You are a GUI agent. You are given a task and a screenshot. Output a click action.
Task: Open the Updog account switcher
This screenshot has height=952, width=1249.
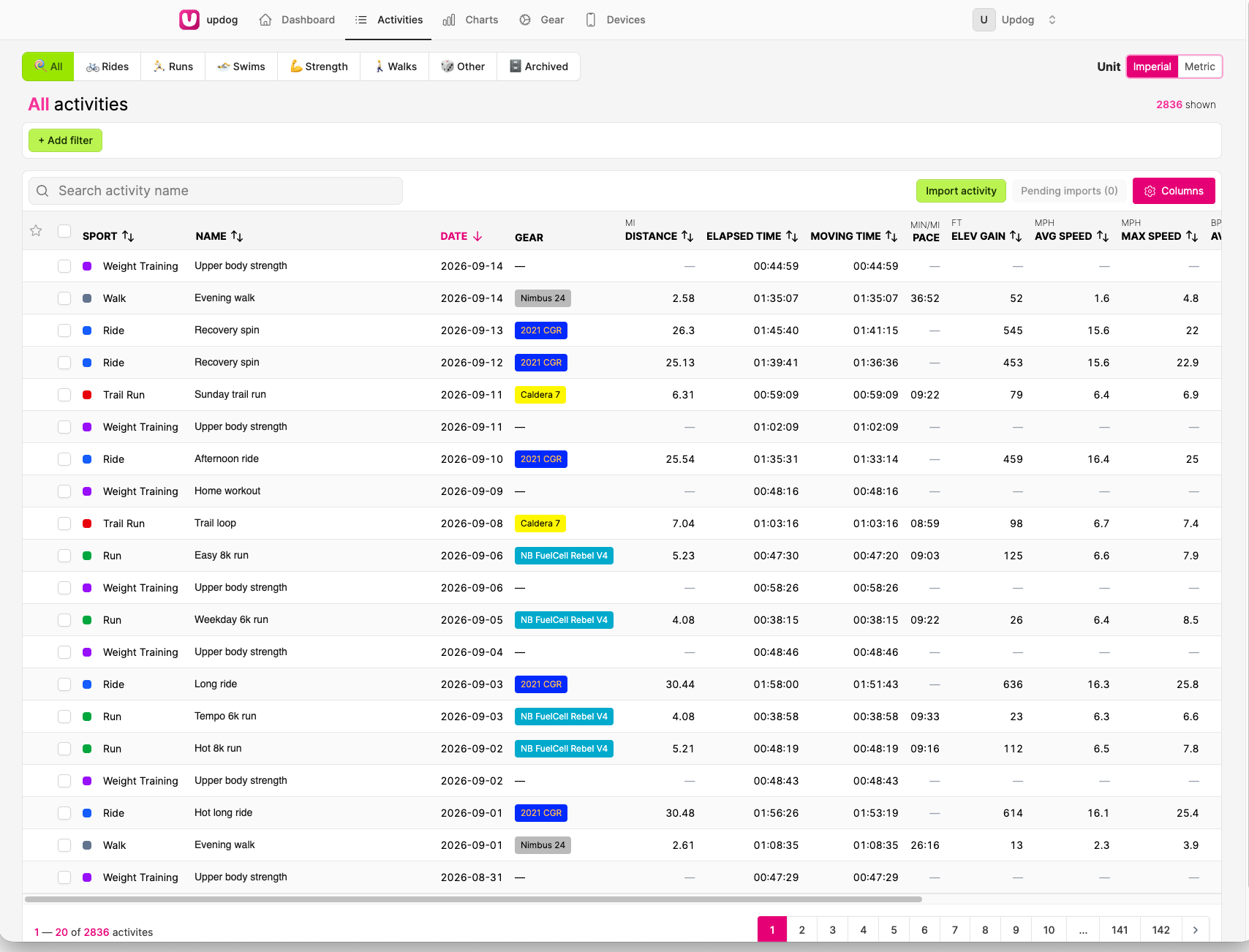pyautogui.click(x=1015, y=20)
